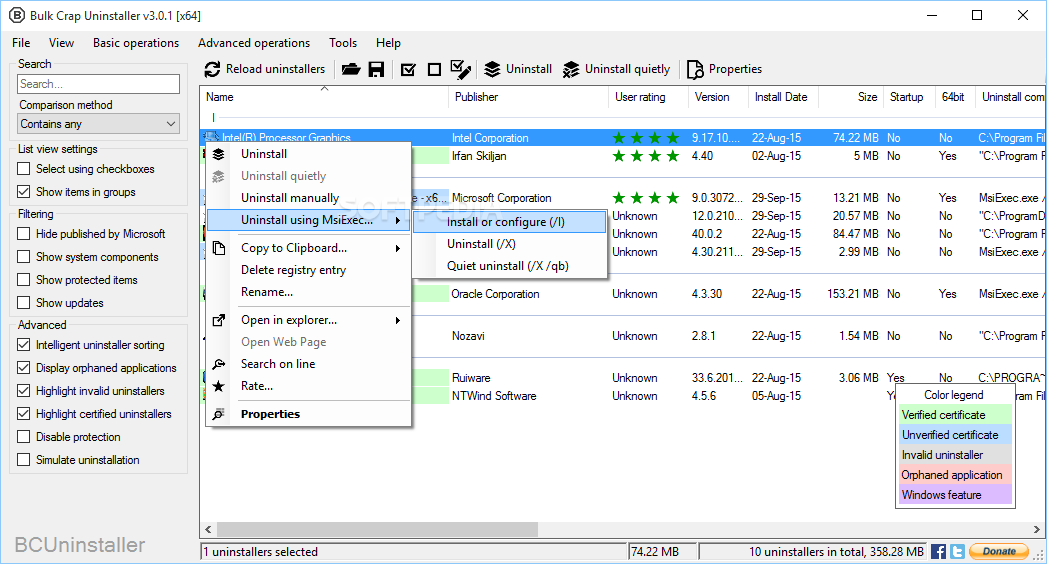Sort by Name column header
The height and width of the screenshot is (564, 1047).
pyautogui.click(x=325, y=97)
